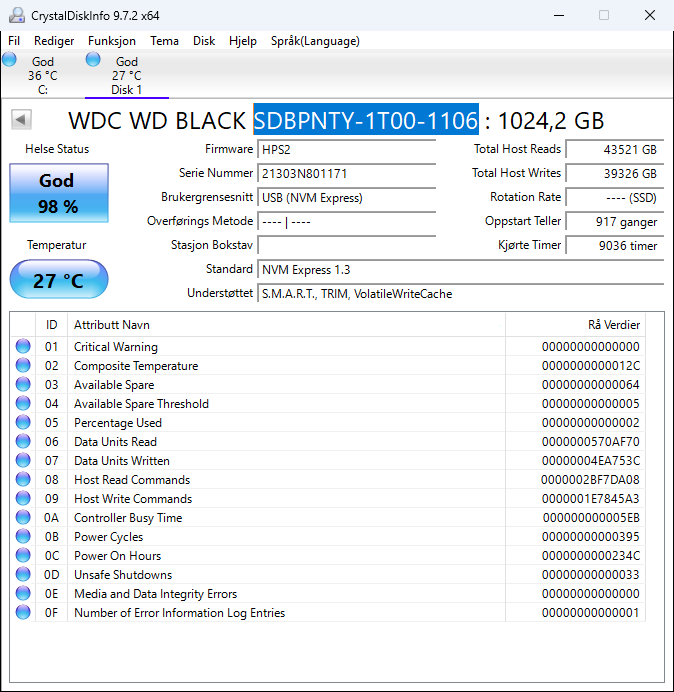674x692 pixels.
Task: Click the Kjørte Timer value 9036 timer
Action: [x=615, y=245]
